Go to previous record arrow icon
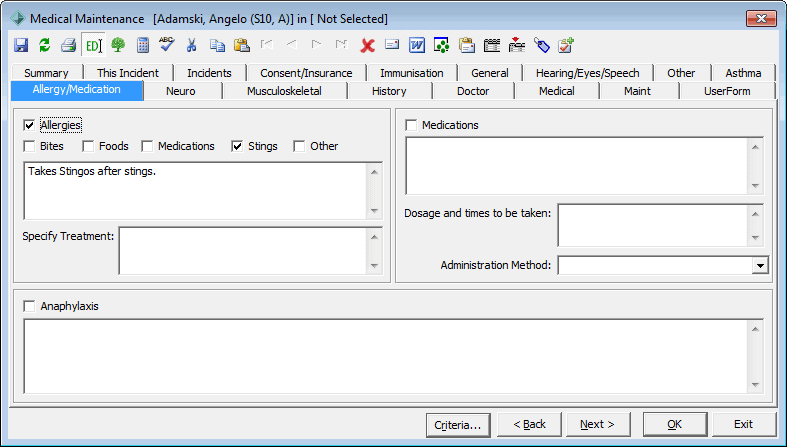The image size is (787, 447). click(291, 45)
